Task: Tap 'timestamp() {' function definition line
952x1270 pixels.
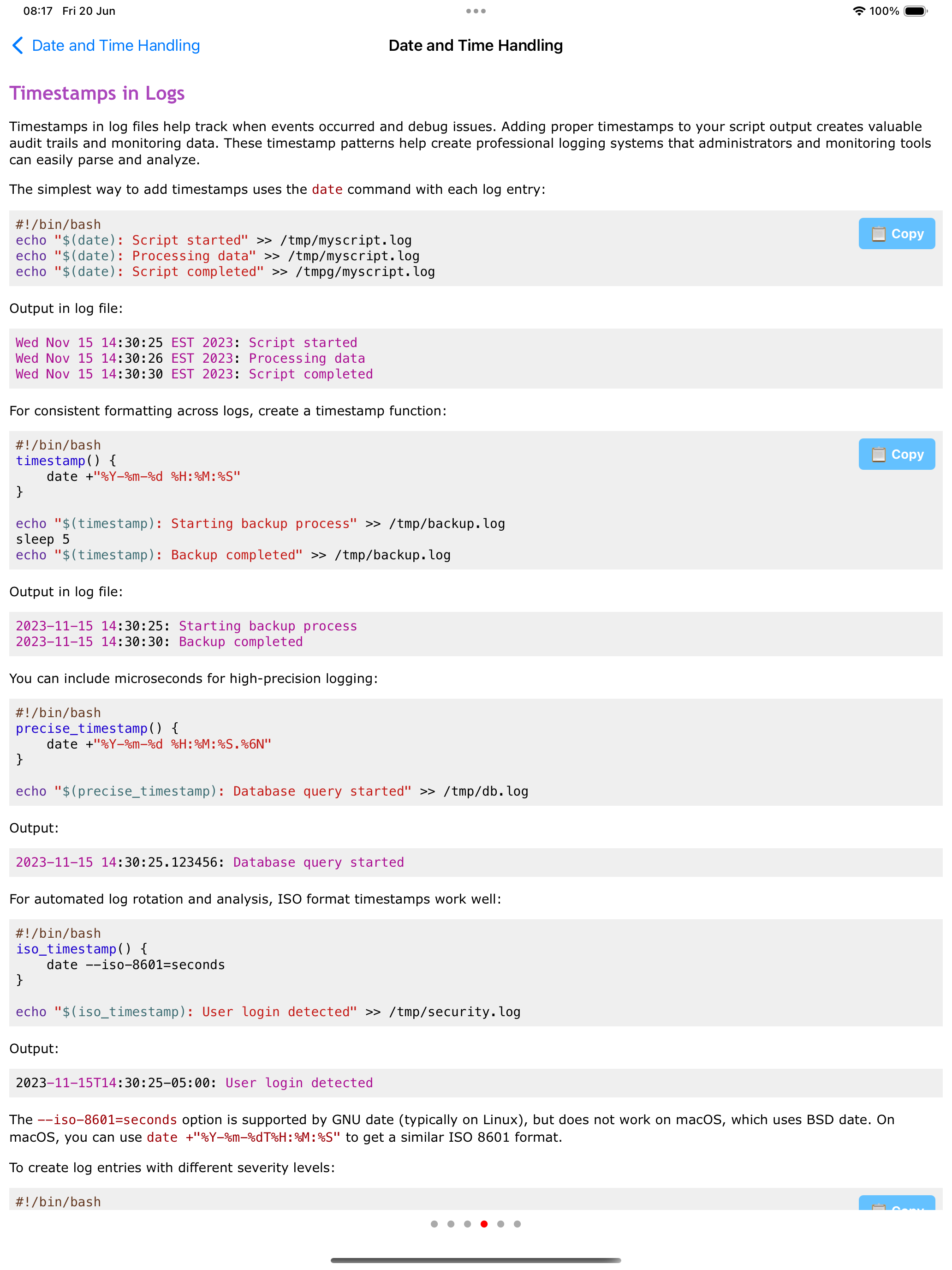Action: pos(66,461)
